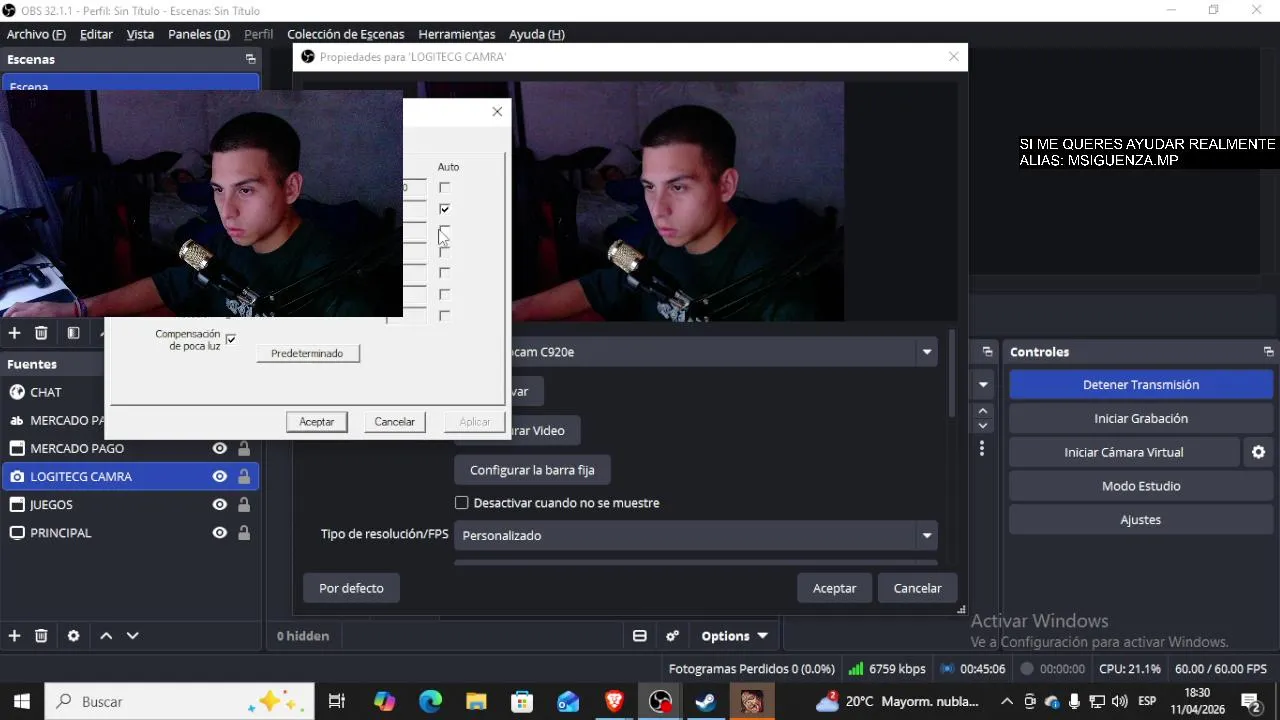Open advanced audio properties gears icon
1280x720 pixels.
coord(673,635)
